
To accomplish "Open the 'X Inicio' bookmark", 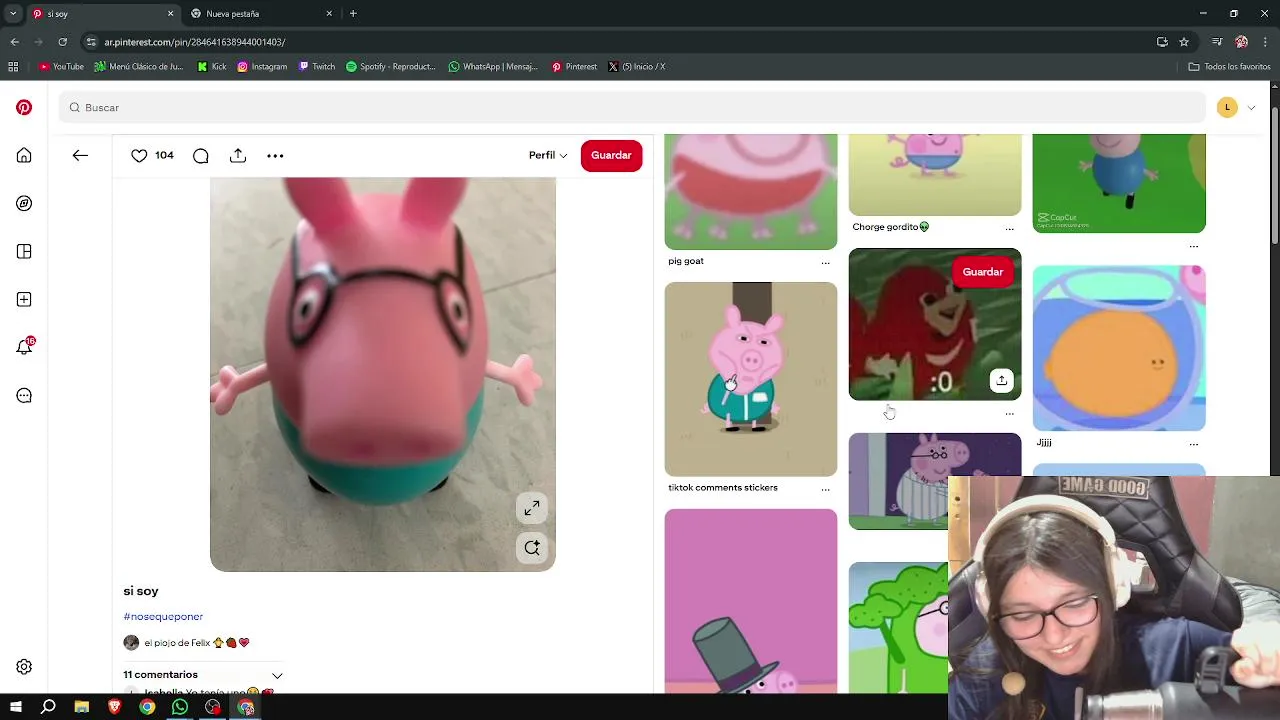I will click(x=636, y=67).
